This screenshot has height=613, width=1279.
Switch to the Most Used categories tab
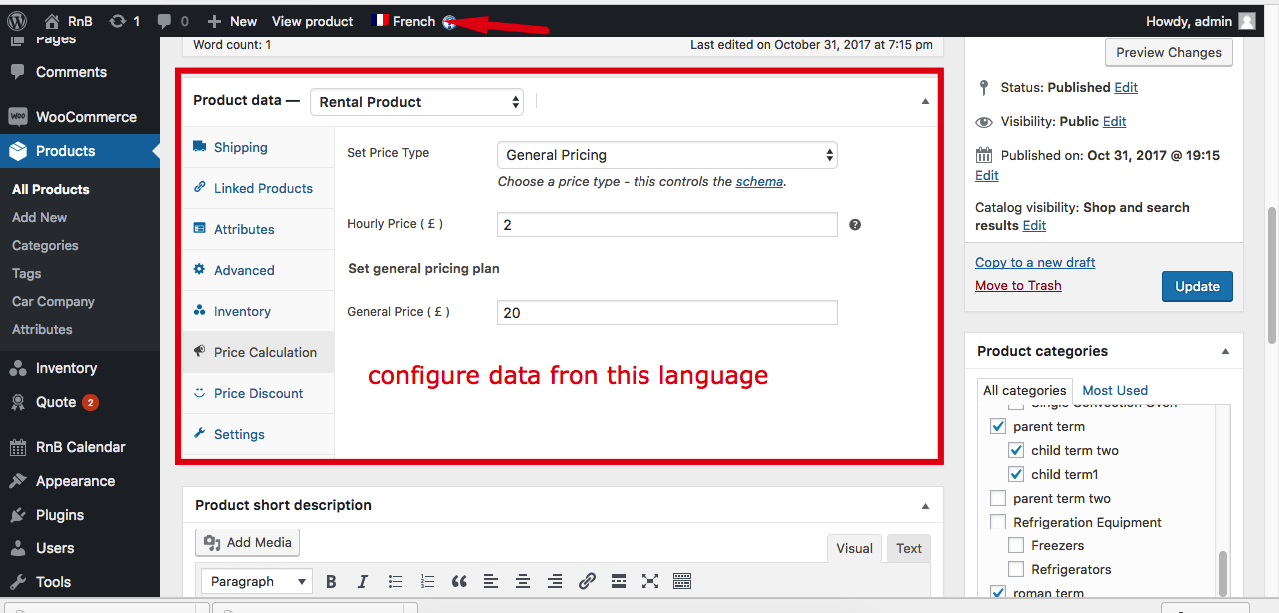coord(1115,390)
